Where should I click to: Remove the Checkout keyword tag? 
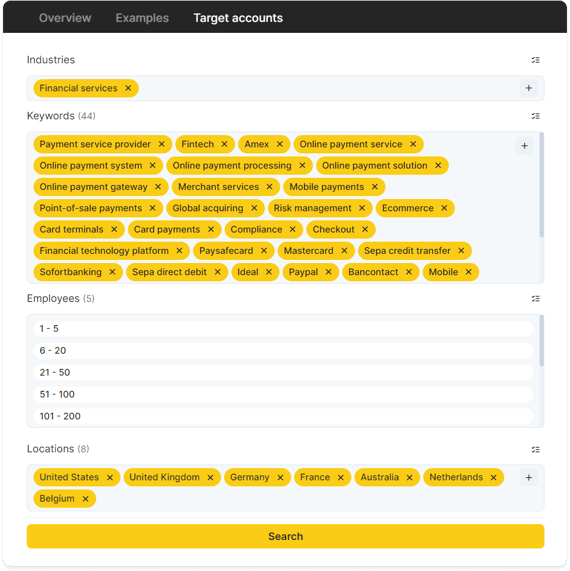pyautogui.click(x=365, y=229)
